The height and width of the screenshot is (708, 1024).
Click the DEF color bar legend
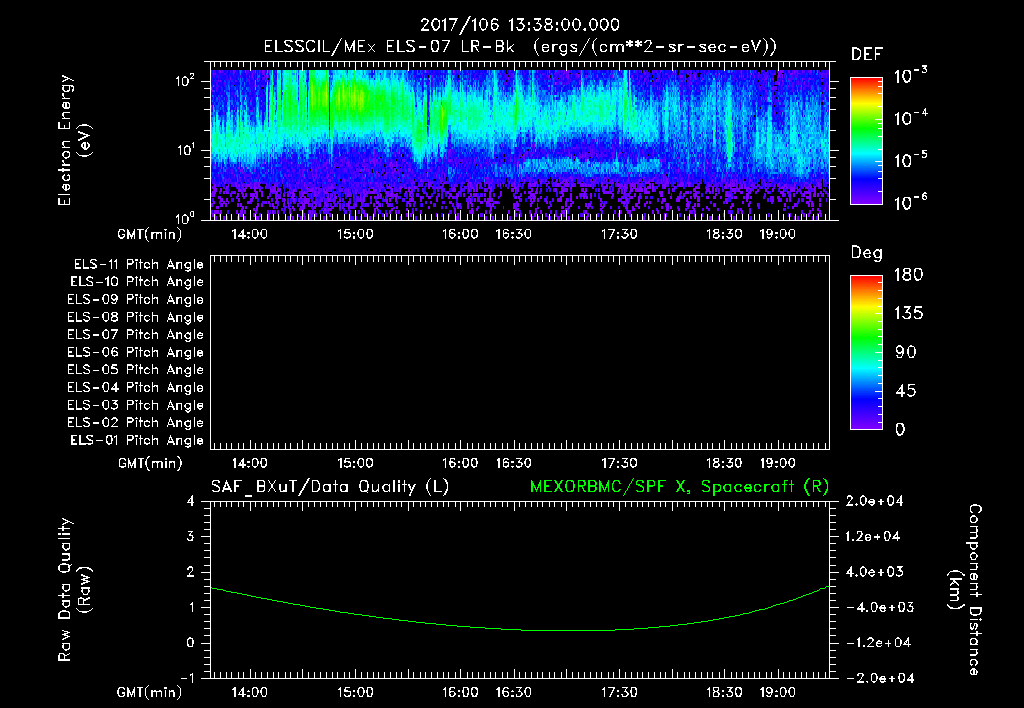[866, 140]
